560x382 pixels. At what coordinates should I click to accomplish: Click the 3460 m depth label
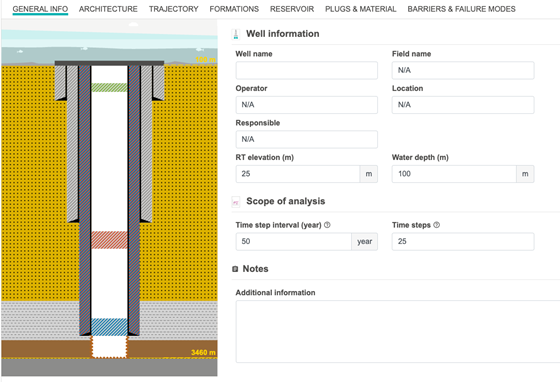pyautogui.click(x=203, y=353)
